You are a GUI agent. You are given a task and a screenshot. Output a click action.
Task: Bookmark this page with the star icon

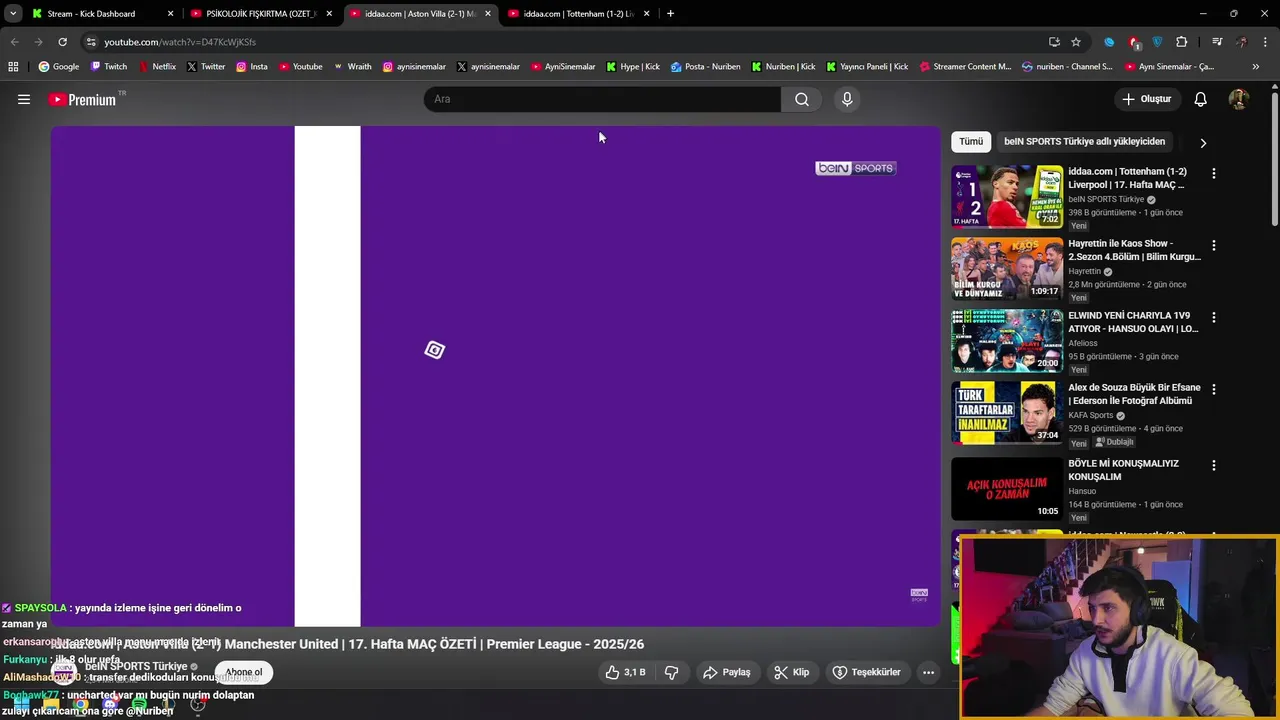pyautogui.click(x=1076, y=42)
